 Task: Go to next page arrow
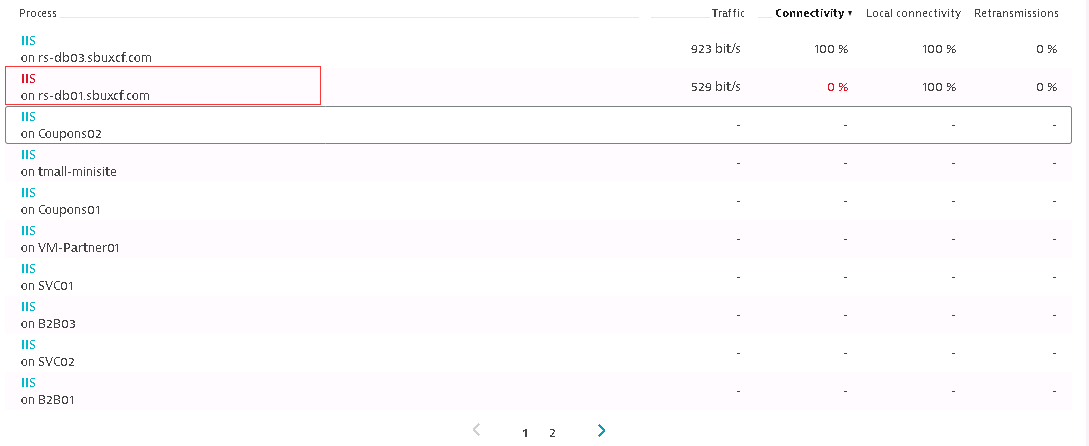coord(601,431)
